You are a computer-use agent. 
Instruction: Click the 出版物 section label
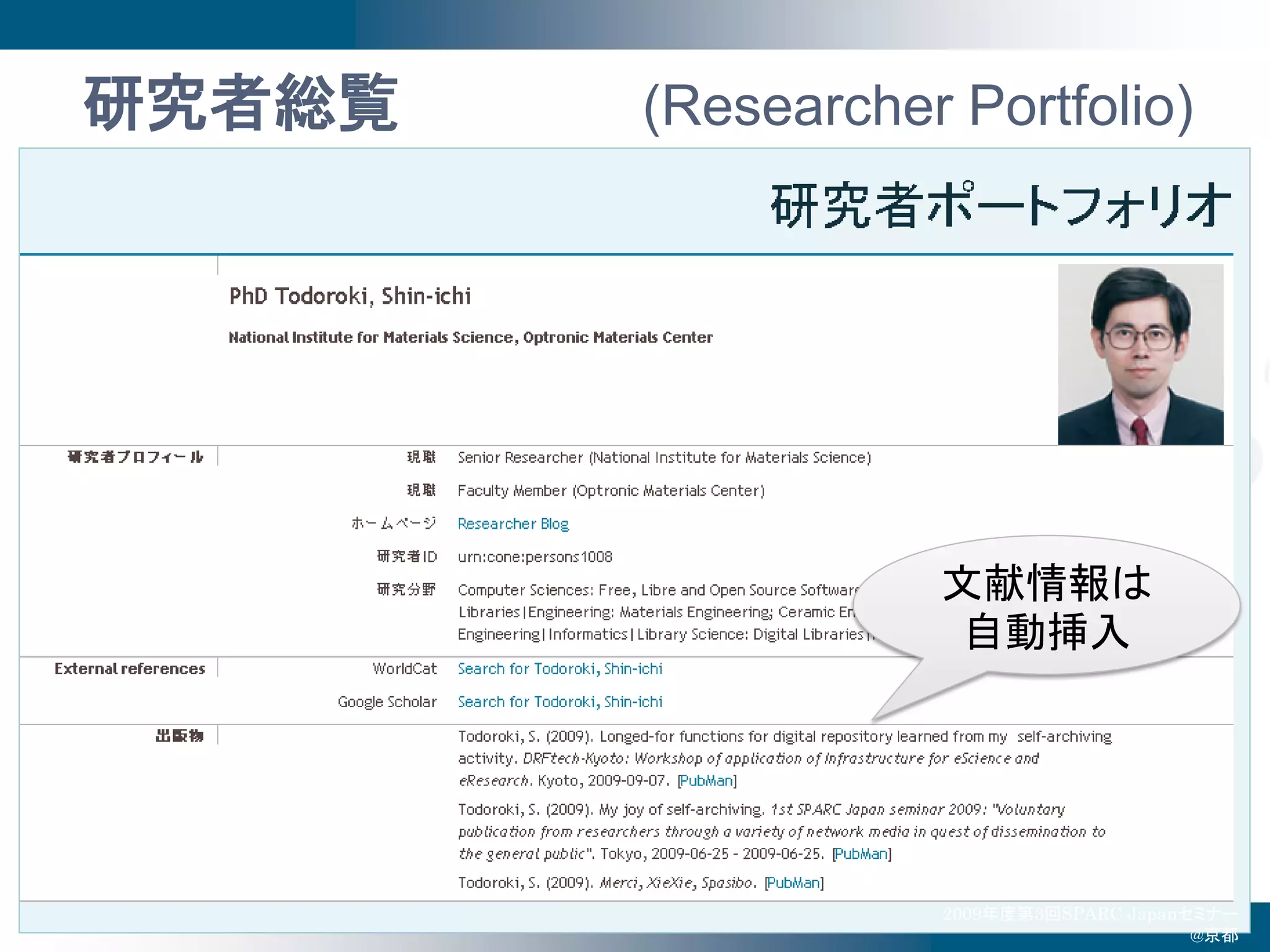click(x=179, y=736)
